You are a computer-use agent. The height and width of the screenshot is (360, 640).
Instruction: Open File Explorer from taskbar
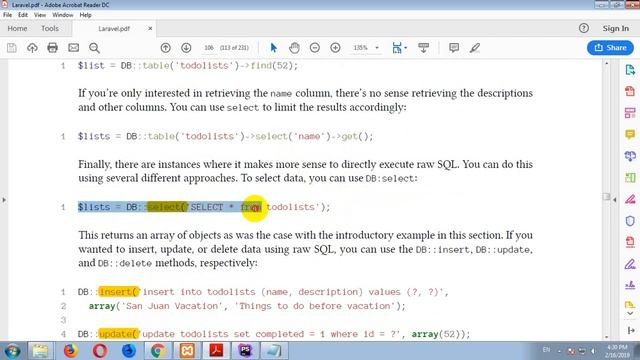click(40, 351)
